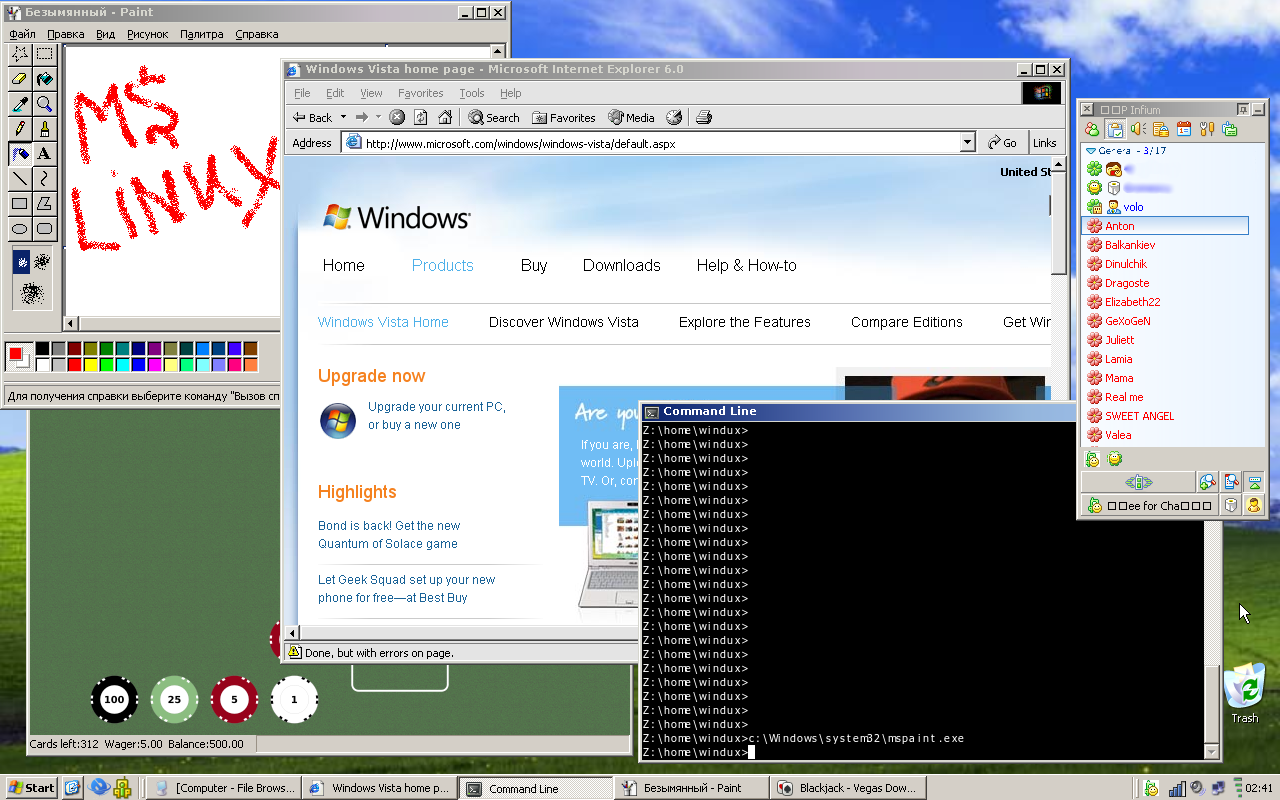Open the Free for Chat status menu

click(1149, 505)
